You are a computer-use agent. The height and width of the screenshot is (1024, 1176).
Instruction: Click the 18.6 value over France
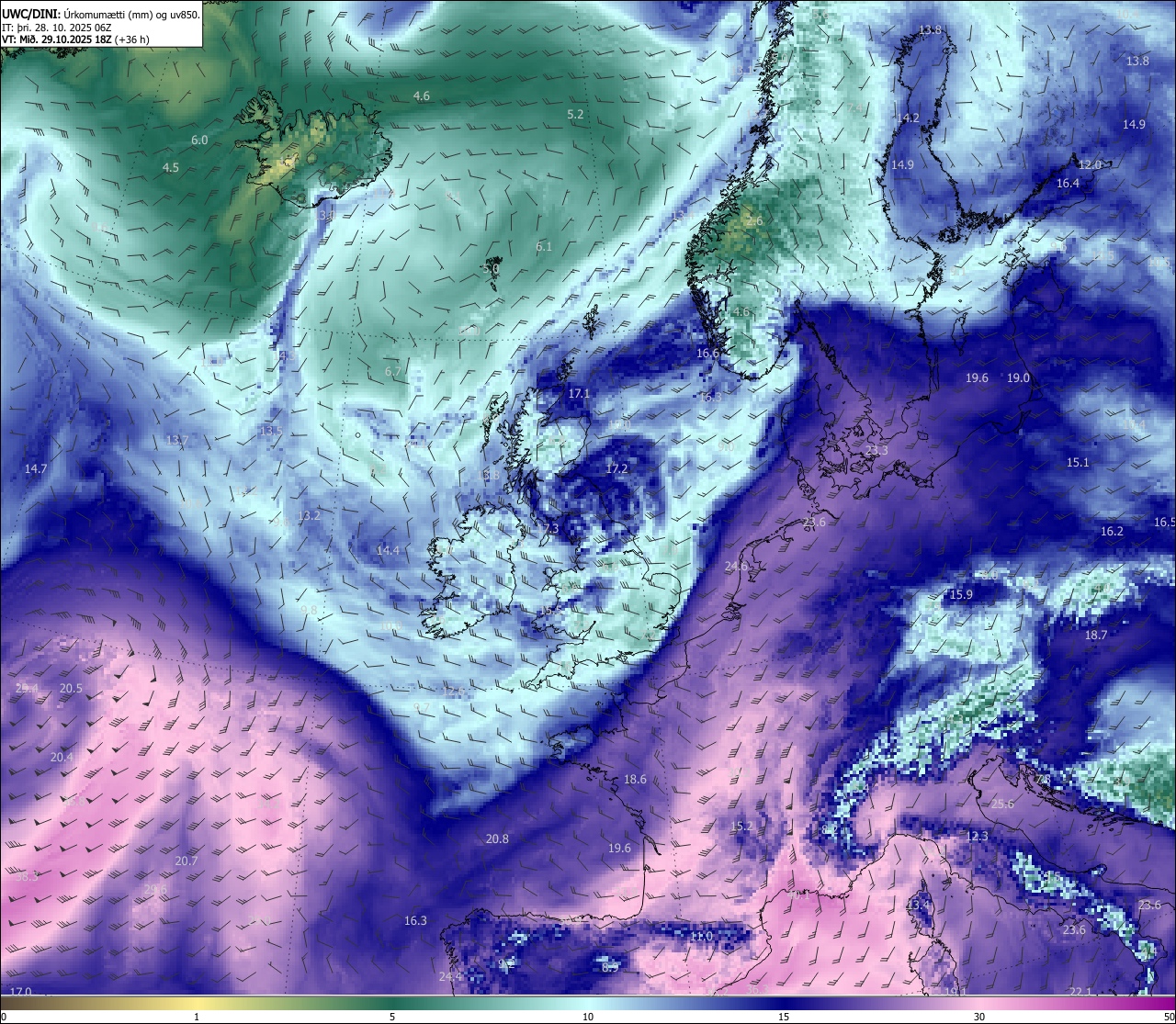(x=635, y=780)
